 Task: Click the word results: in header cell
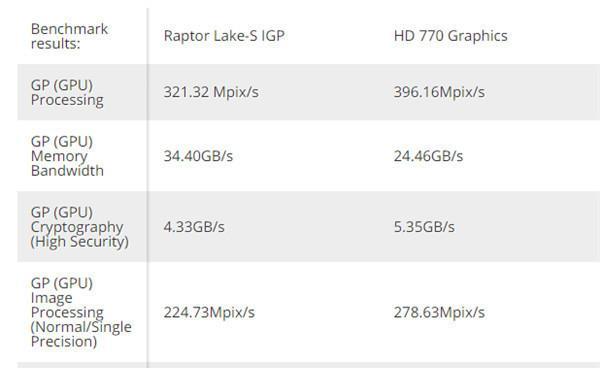click(55, 44)
